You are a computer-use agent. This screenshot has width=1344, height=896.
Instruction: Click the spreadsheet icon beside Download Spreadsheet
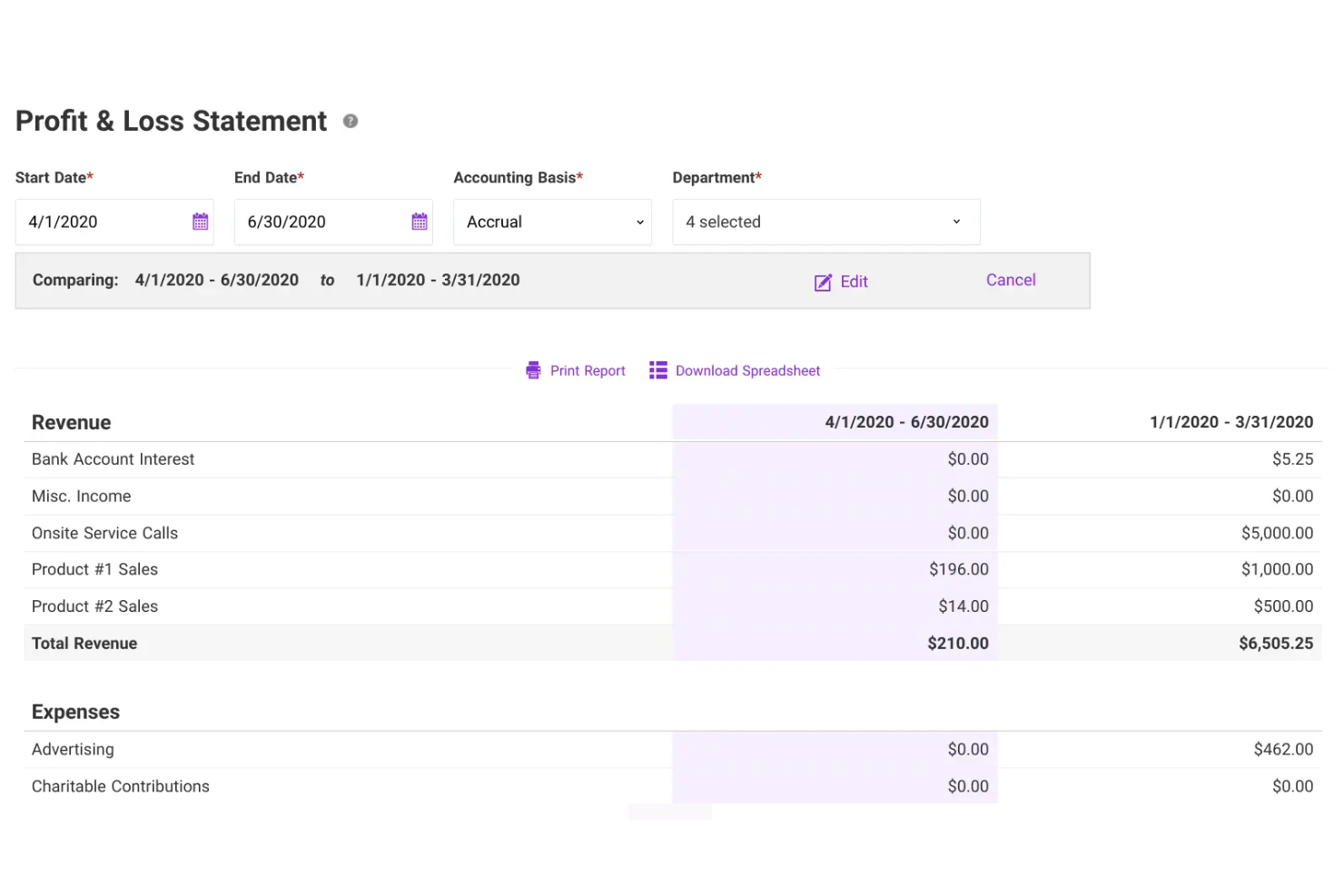pyautogui.click(x=658, y=370)
